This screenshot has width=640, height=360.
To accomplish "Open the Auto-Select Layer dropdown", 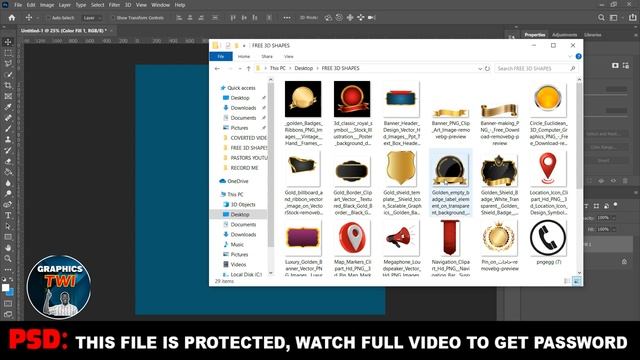I will (x=91, y=18).
